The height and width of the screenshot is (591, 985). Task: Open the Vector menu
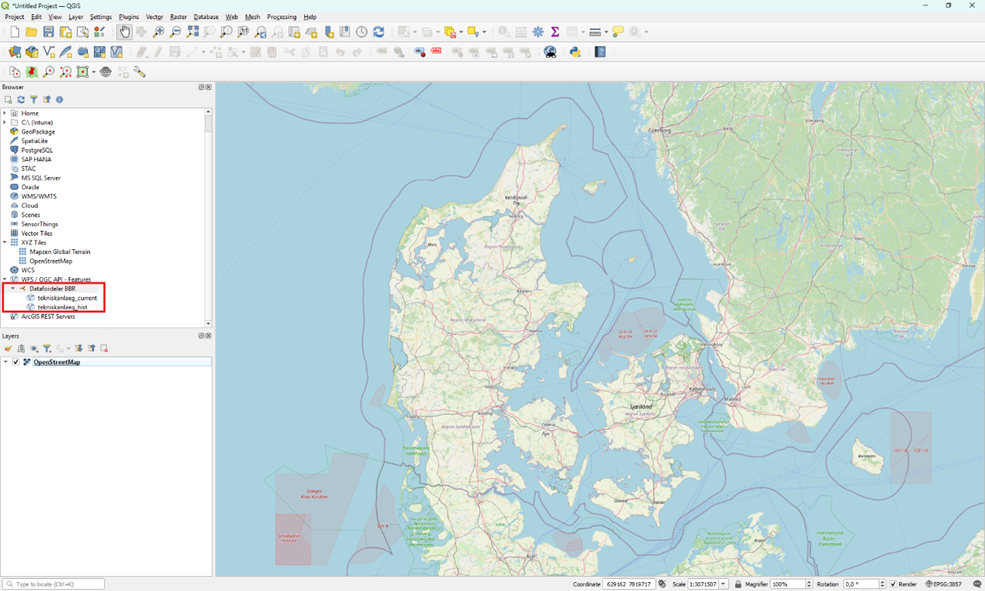click(154, 17)
